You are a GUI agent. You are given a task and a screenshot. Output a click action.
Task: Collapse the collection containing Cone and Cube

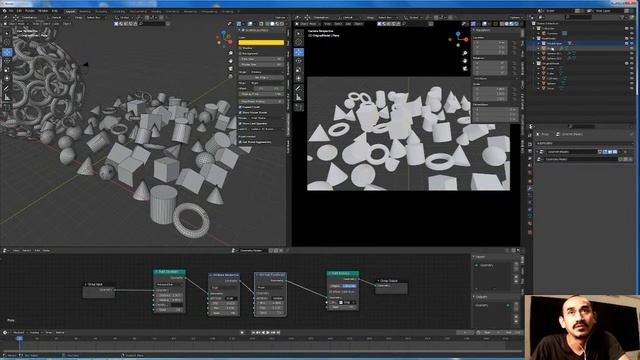[x=534, y=64]
